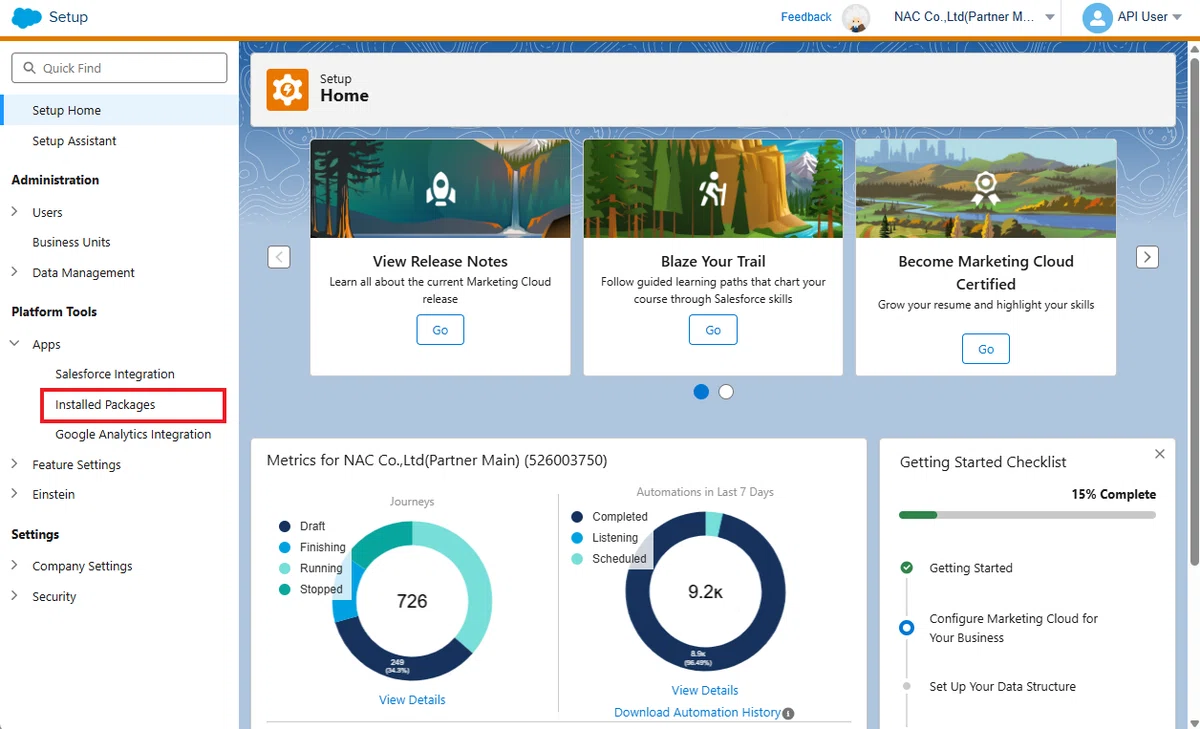The height and width of the screenshot is (729, 1200).
Task: Advance carousel with the next arrow
Action: pos(1148,257)
